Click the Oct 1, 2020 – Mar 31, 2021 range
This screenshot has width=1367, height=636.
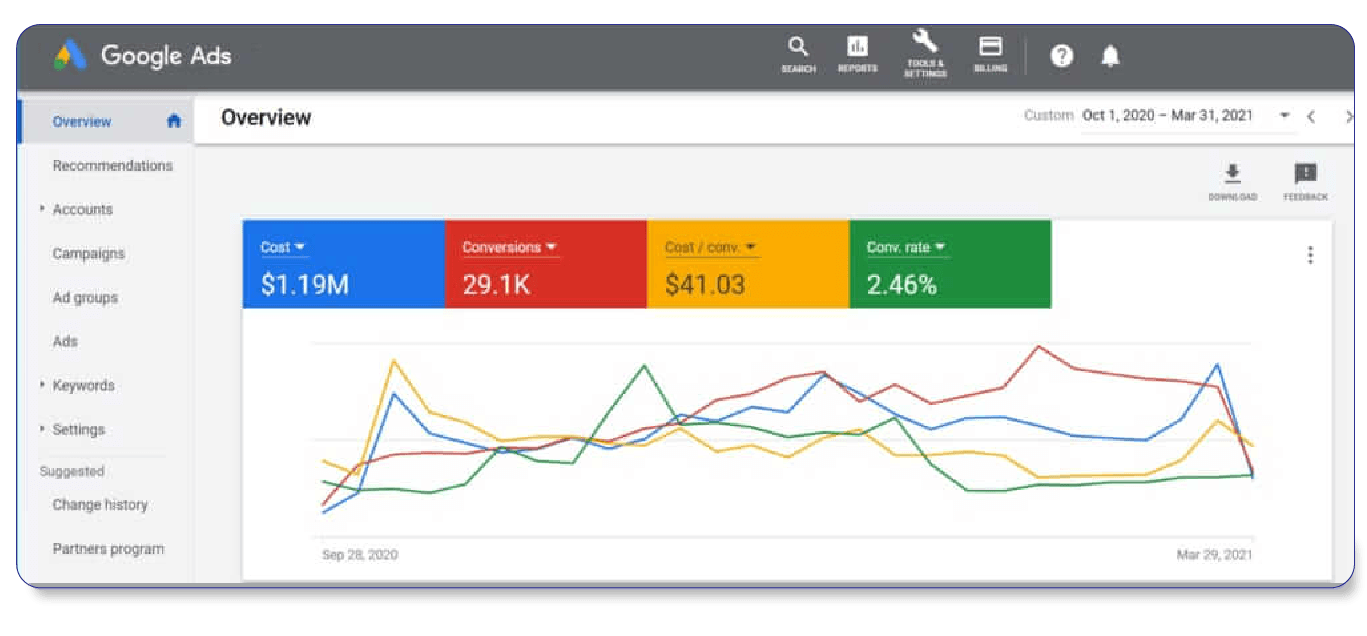(1167, 116)
